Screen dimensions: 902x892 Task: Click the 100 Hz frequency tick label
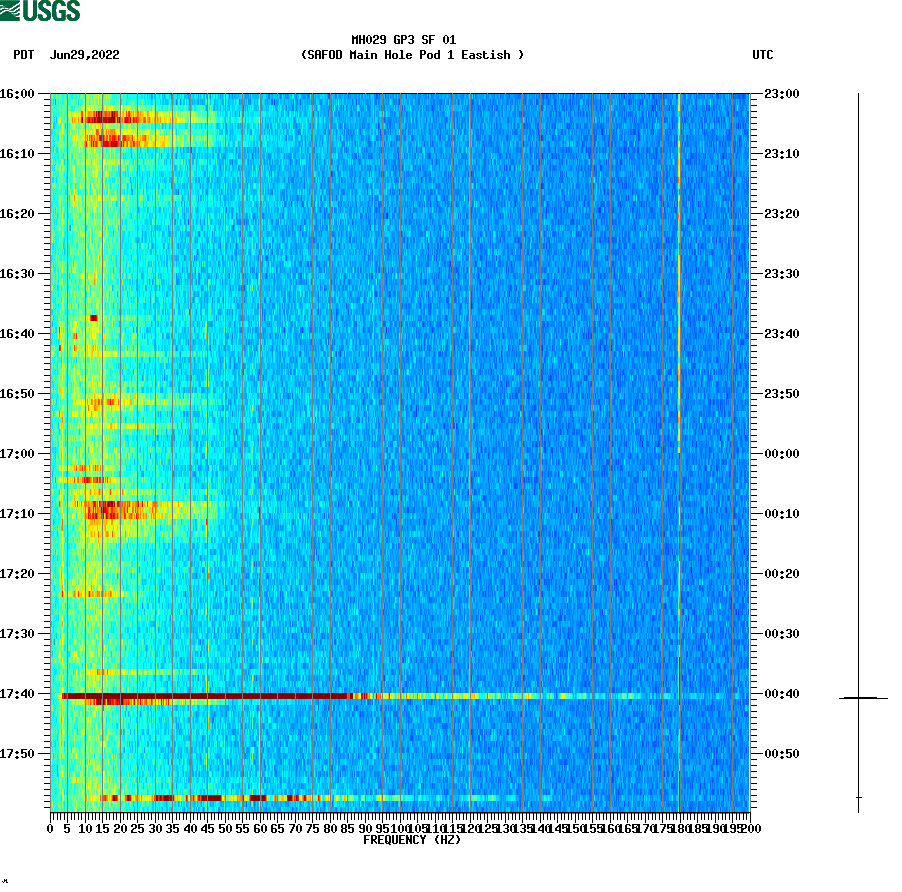400,829
